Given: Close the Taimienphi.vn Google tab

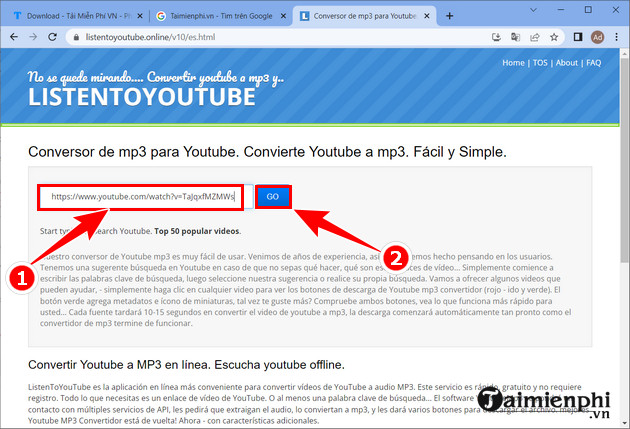Looking at the screenshot, I should (x=283, y=16).
